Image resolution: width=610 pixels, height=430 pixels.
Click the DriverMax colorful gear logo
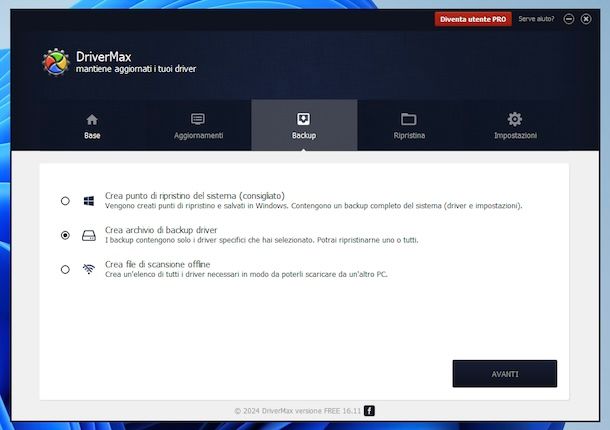coord(56,62)
